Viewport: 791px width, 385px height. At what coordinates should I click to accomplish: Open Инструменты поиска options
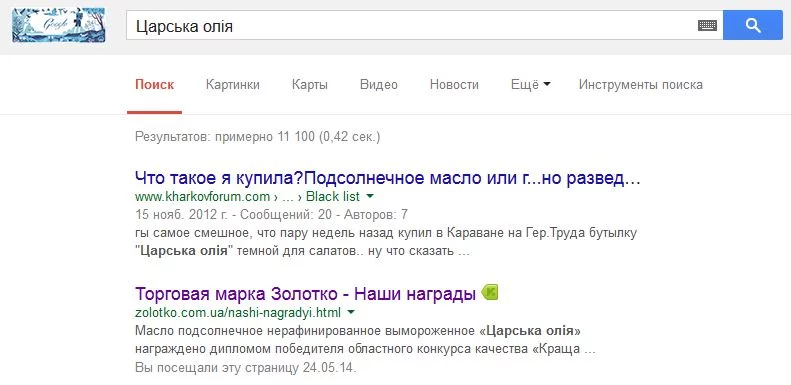tap(641, 84)
